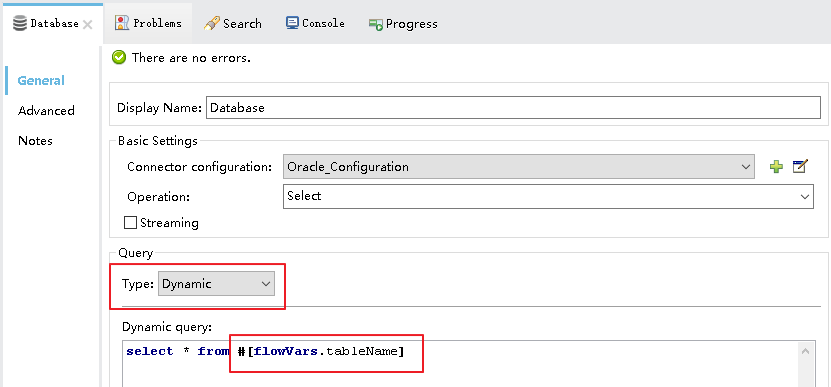
Task: Click the 'There are no errors.' message
Action: (191, 58)
